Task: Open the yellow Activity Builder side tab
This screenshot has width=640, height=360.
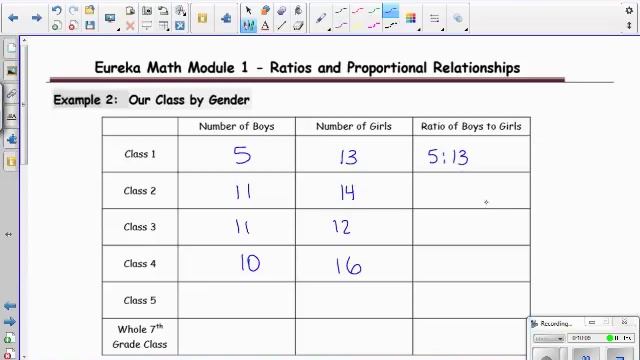Action: coord(11,162)
